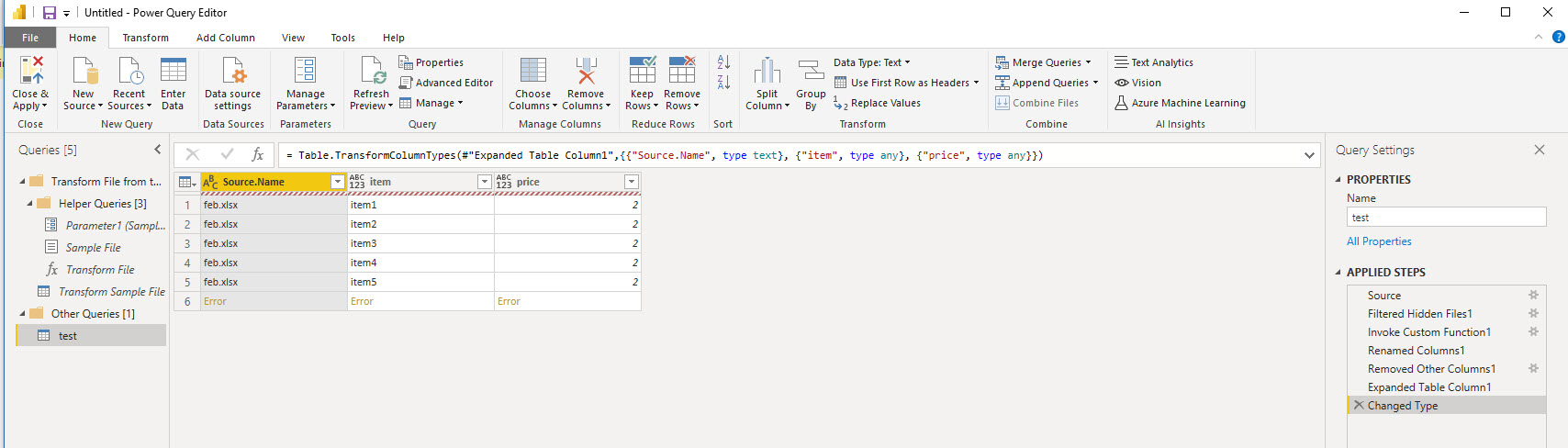Sort descending with the Z-A icon
This screenshot has width=1568, height=448.
(723, 82)
